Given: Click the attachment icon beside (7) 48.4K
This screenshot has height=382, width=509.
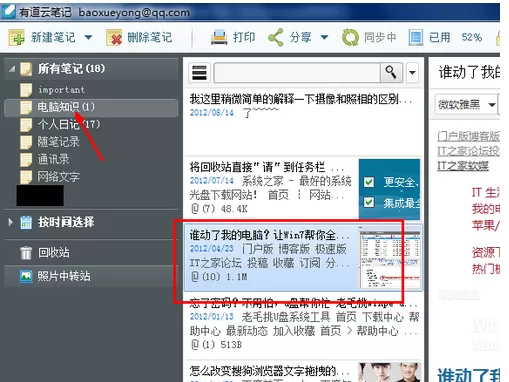Looking at the screenshot, I should pyautogui.click(x=195, y=209).
